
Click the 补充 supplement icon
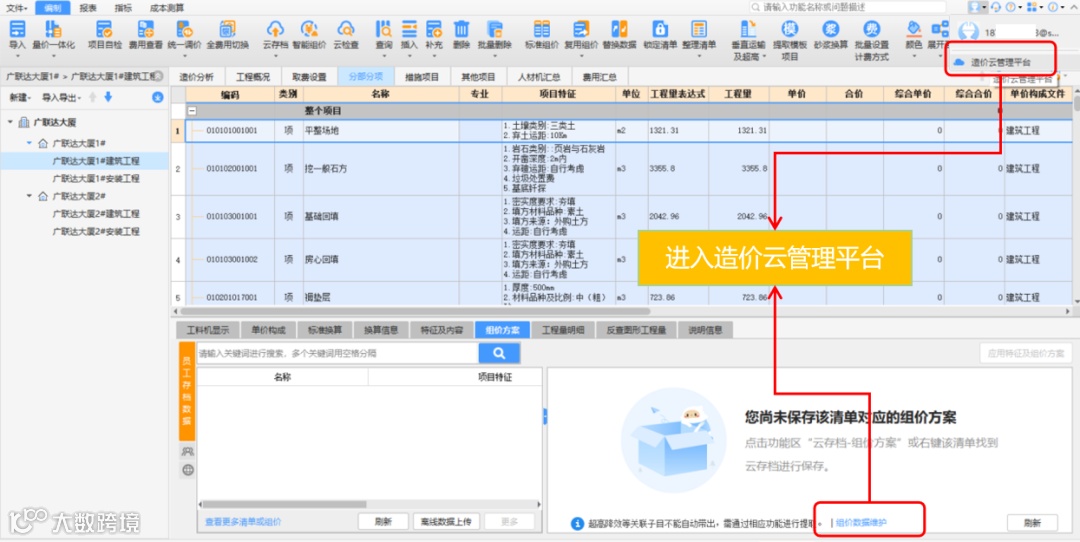tap(434, 29)
